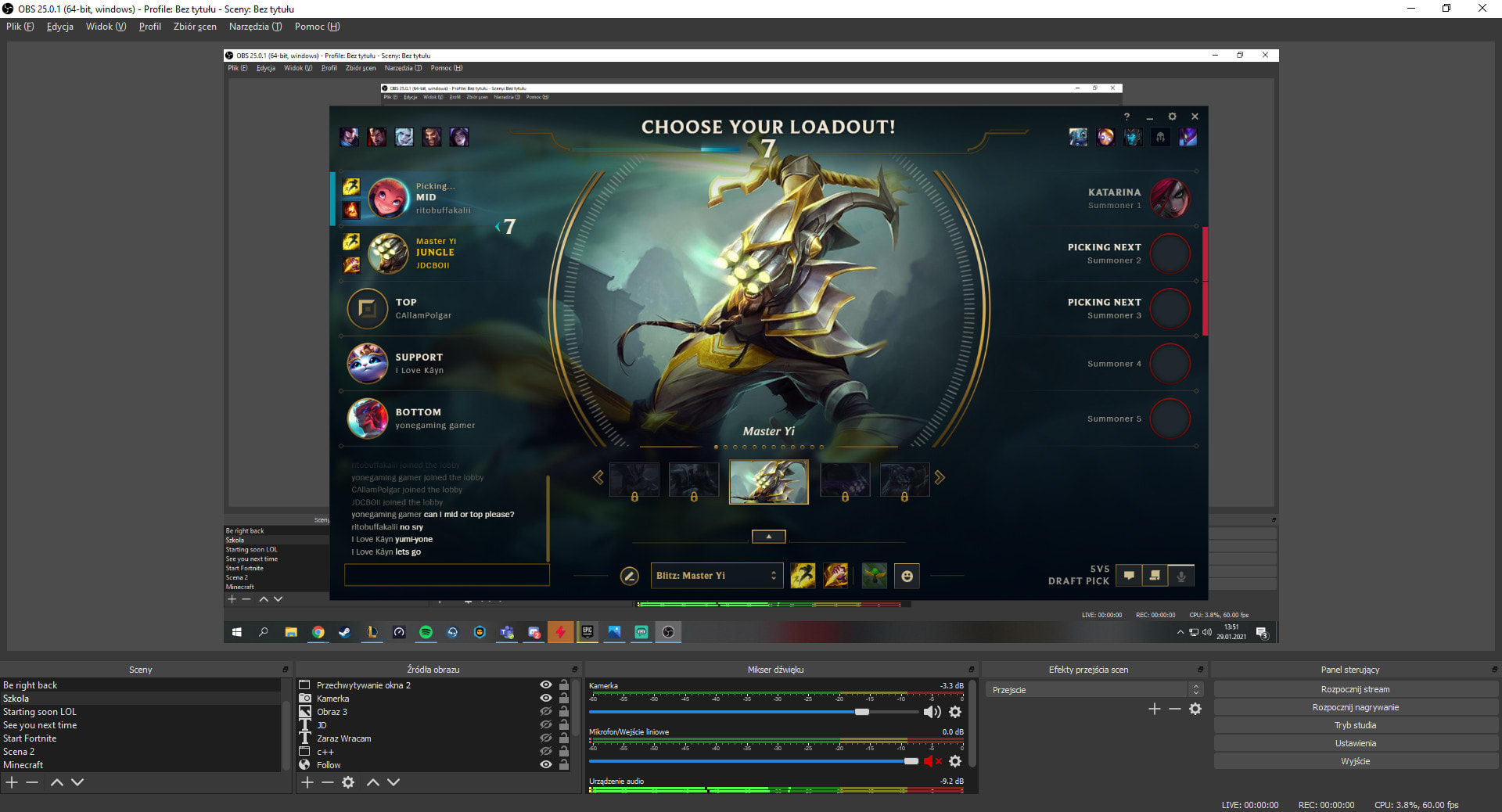This screenshot has width=1502, height=812.
Task: Open the Profil menu
Action: [x=149, y=27]
